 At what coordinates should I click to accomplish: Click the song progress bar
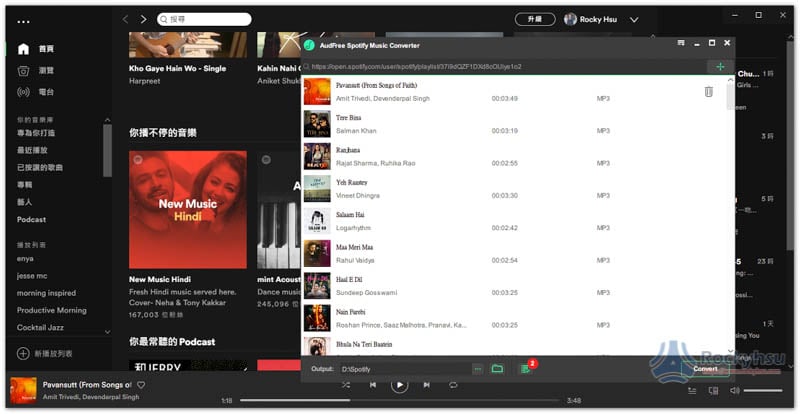coord(399,401)
